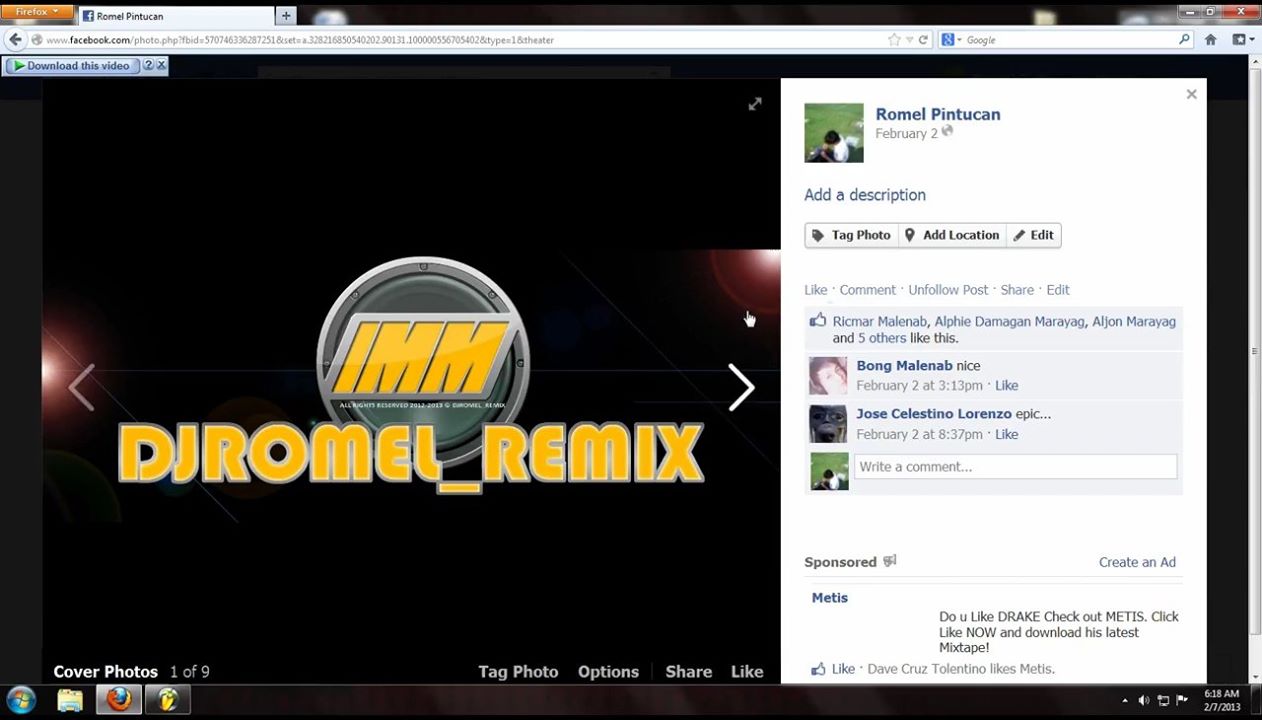
Task: Click Edit link next to Share
Action: tap(1058, 290)
